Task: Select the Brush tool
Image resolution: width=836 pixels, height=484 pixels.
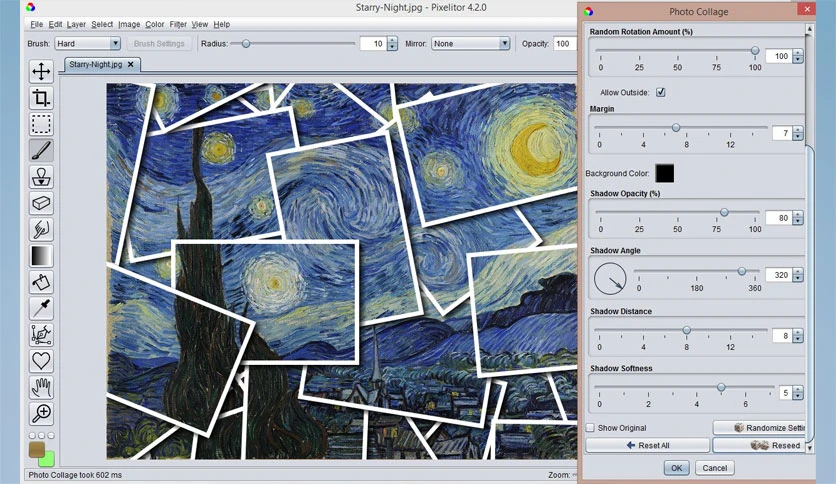Action: coord(41,150)
